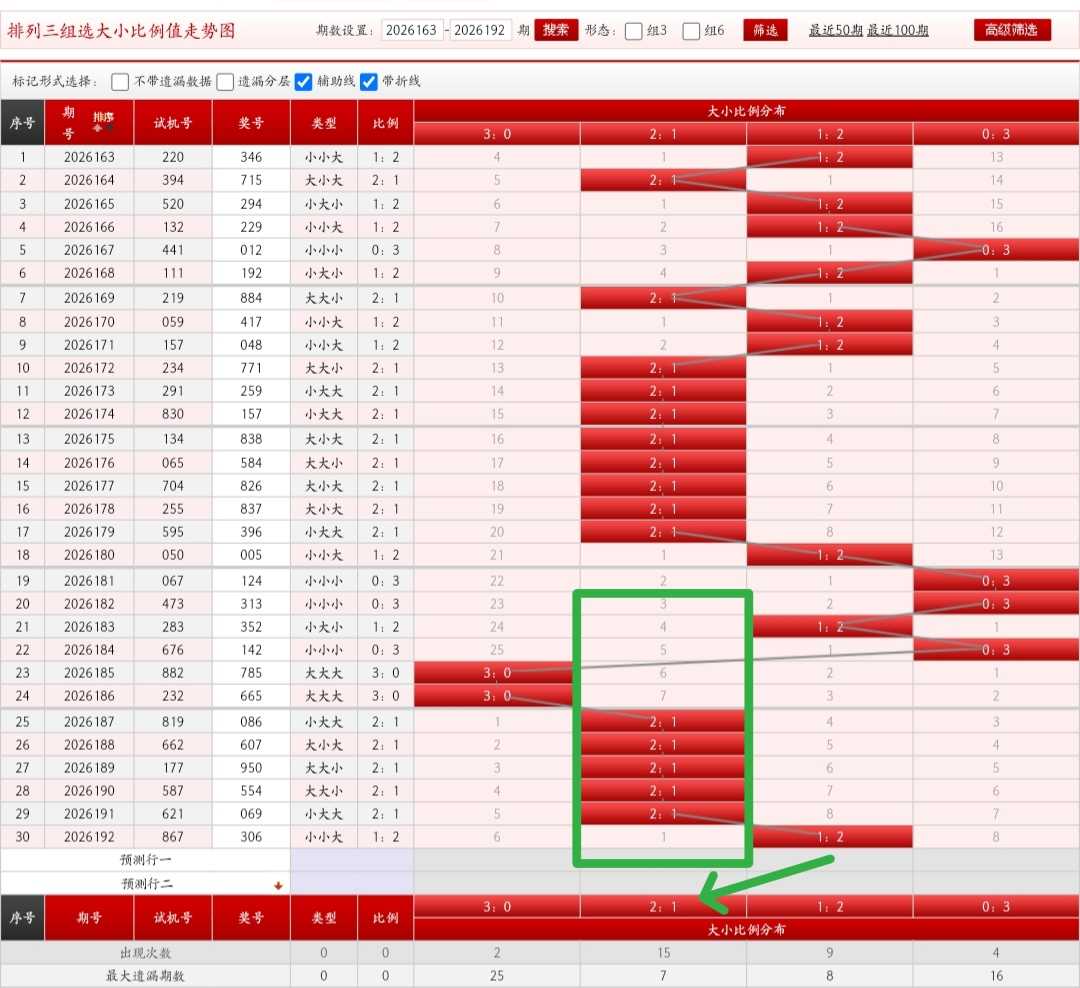
Task: Select 试机号 value 704
Action: 173,486
